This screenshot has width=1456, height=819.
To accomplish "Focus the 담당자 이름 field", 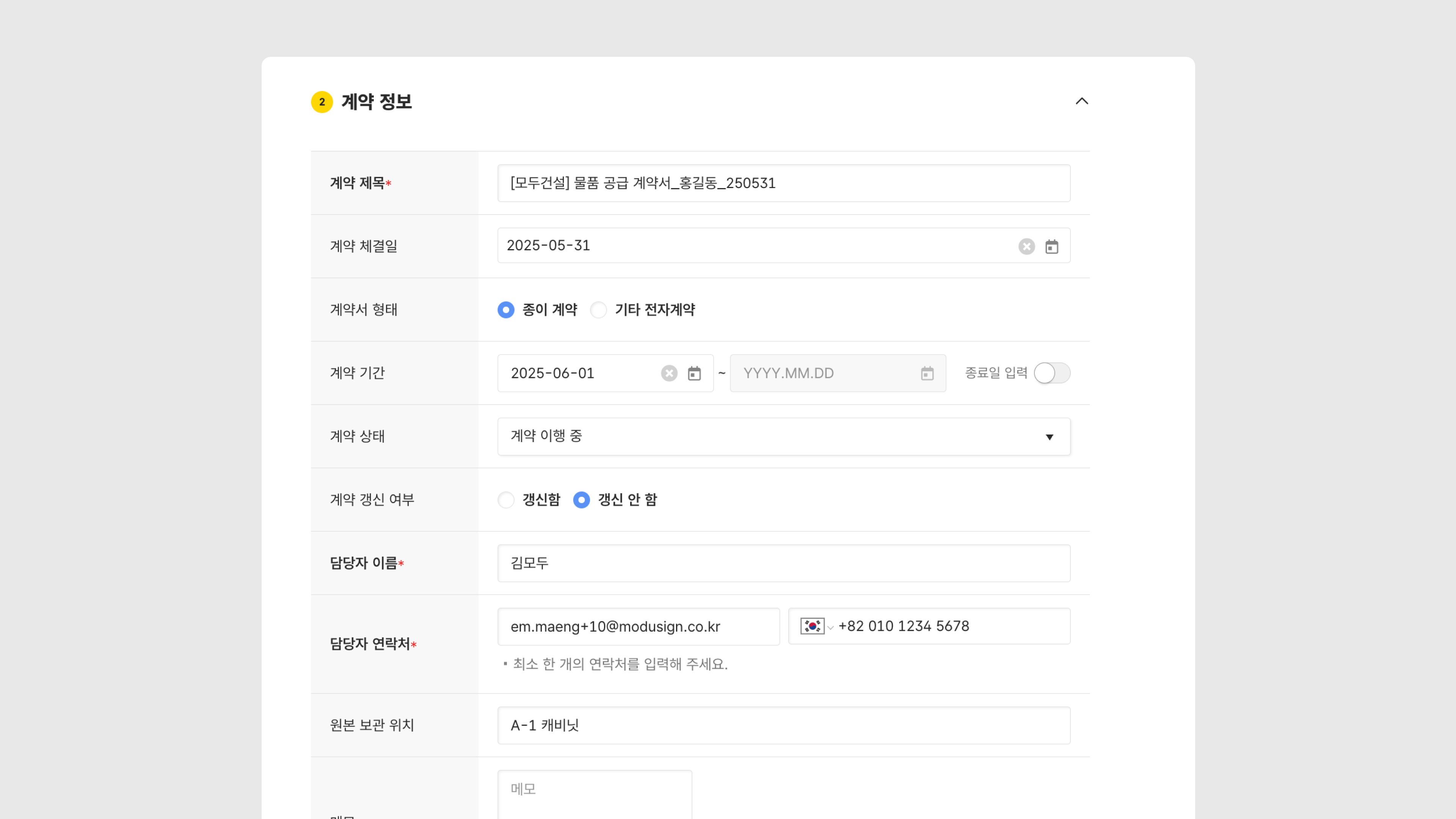I will [783, 563].
